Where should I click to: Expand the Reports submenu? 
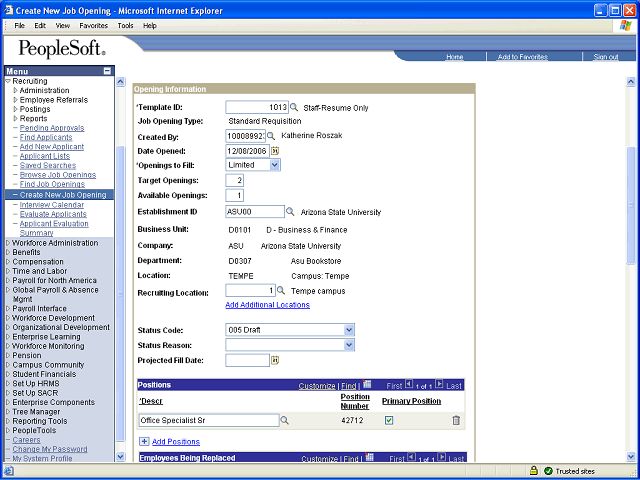(x=16, y=118)
